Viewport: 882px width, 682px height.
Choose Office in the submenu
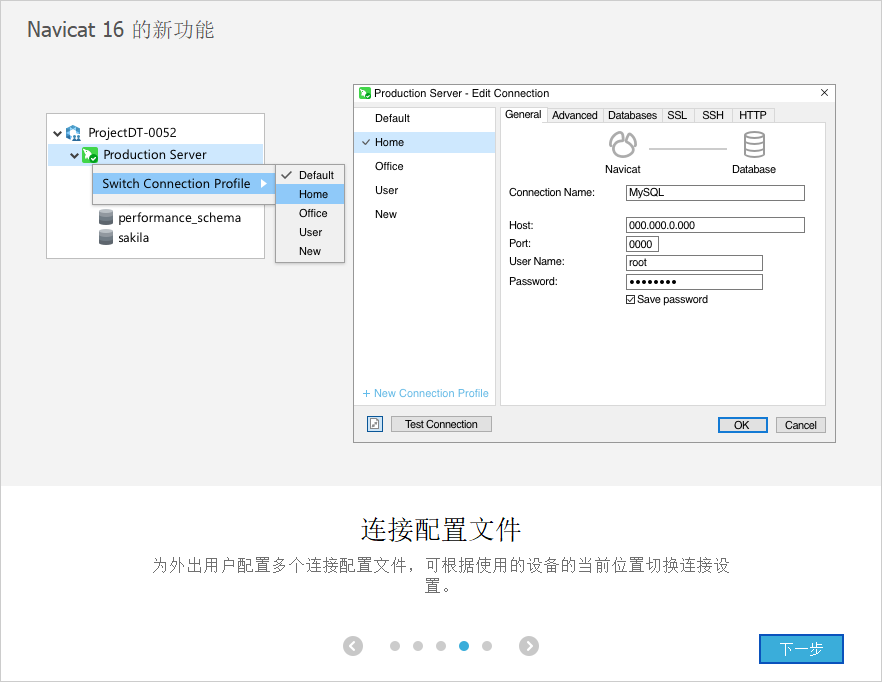click(310, 213)
